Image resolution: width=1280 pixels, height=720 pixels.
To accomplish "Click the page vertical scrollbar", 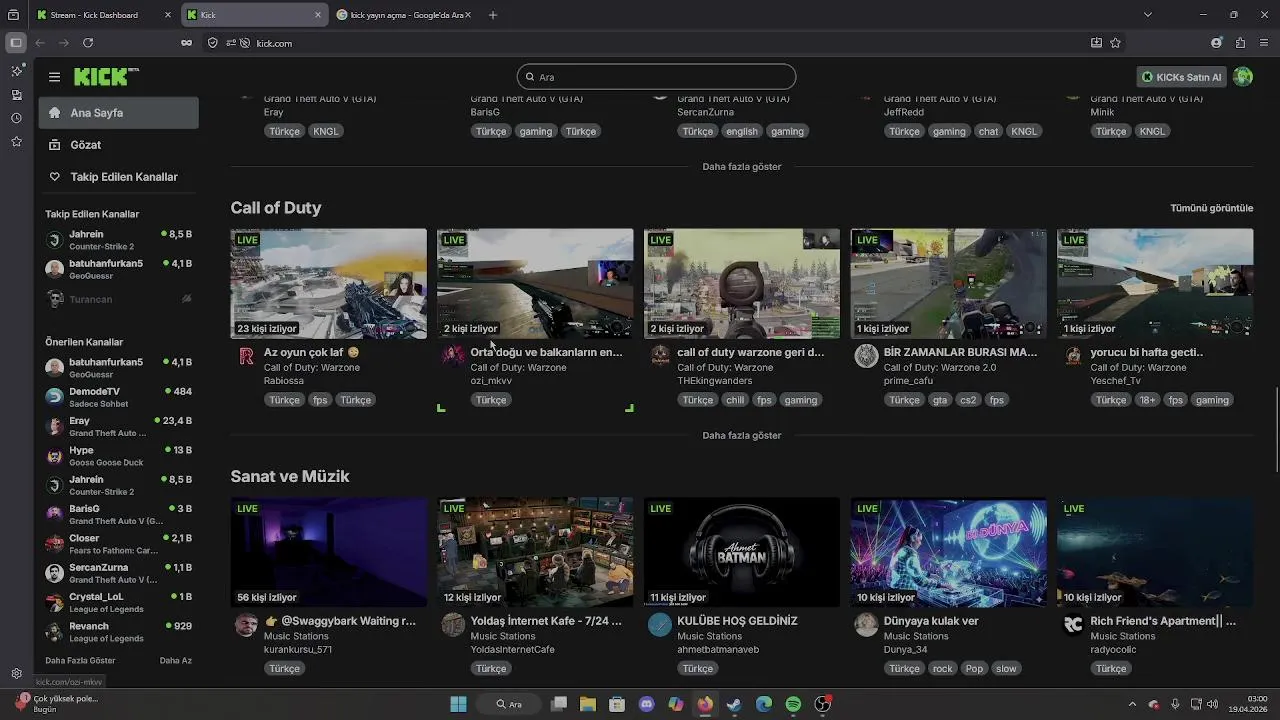I will [x=1276, y=430].
